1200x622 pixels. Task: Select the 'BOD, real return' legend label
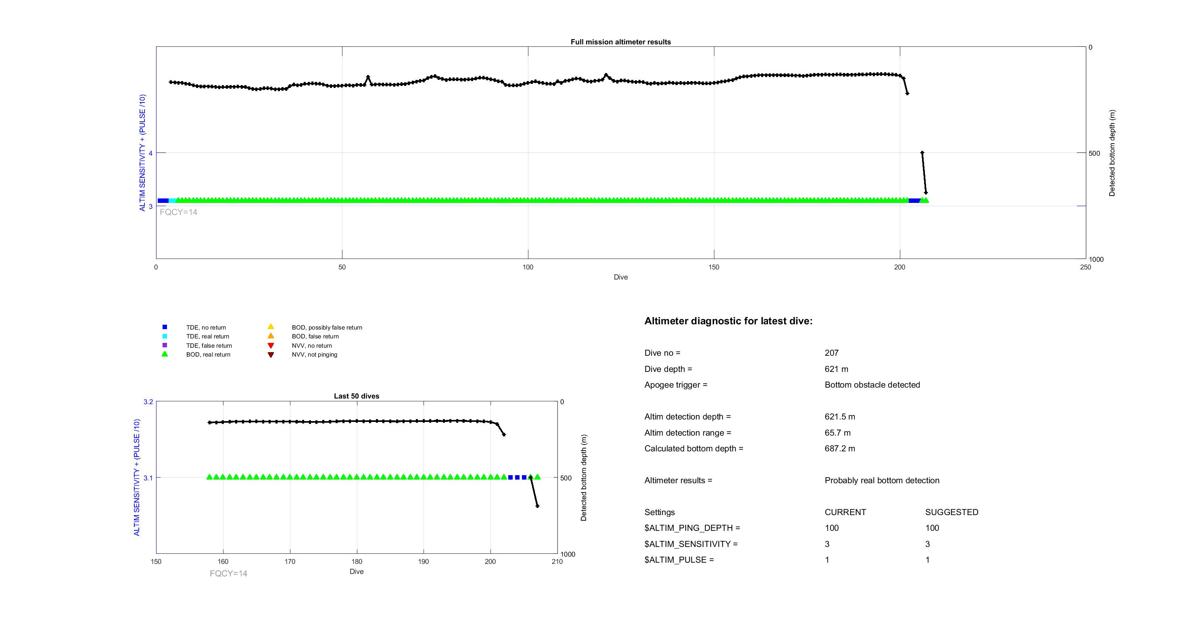pos(209,355)
